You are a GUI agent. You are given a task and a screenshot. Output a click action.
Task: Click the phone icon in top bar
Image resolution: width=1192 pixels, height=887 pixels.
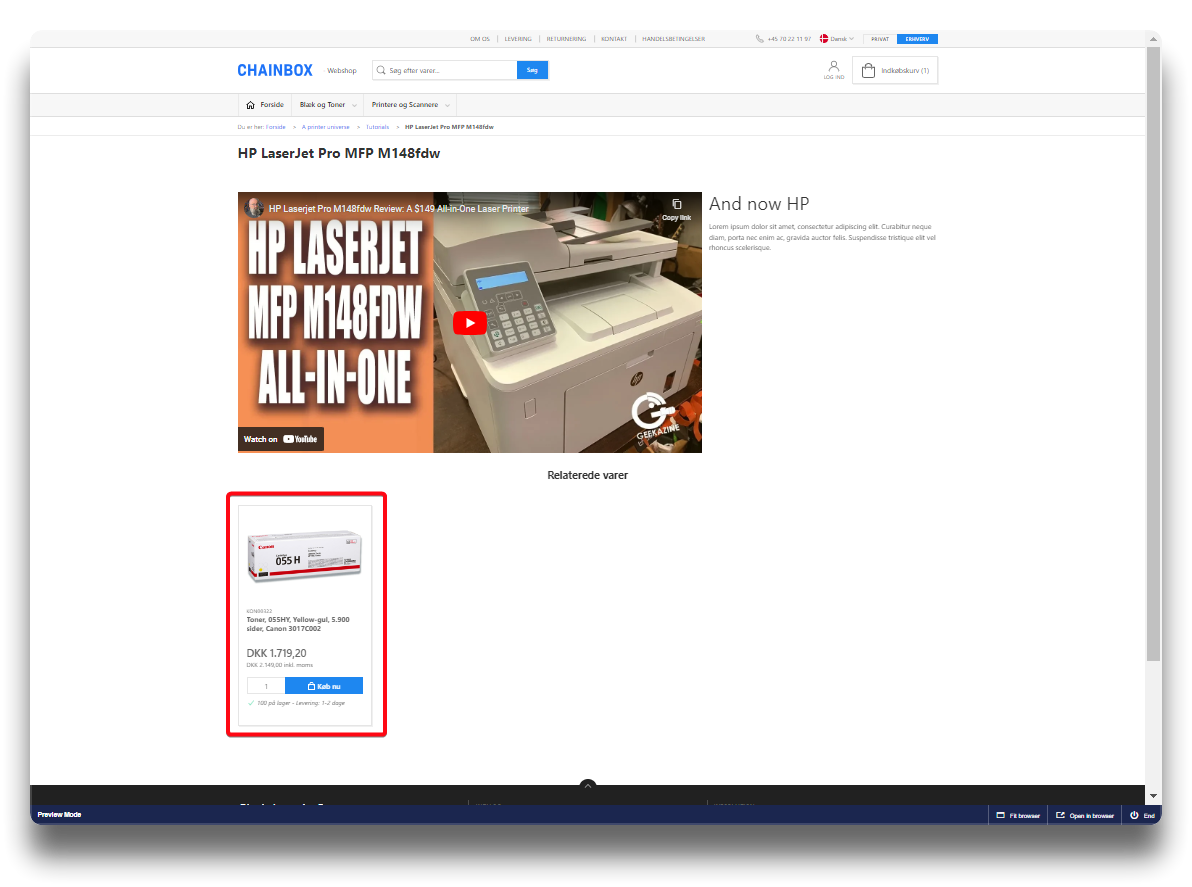[759, 39]
